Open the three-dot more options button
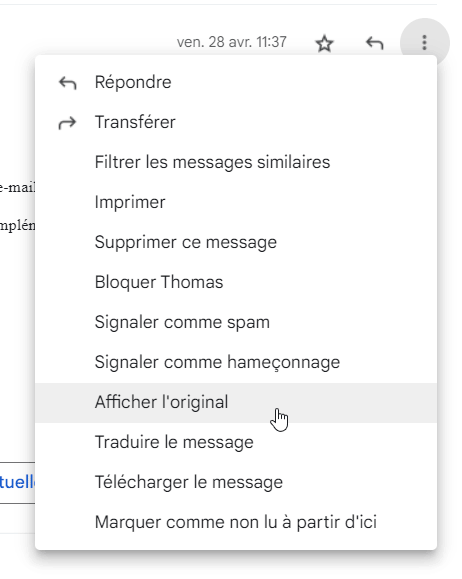Screen dimensions: 462x579 pyautogui.click(x=425, y=43)
